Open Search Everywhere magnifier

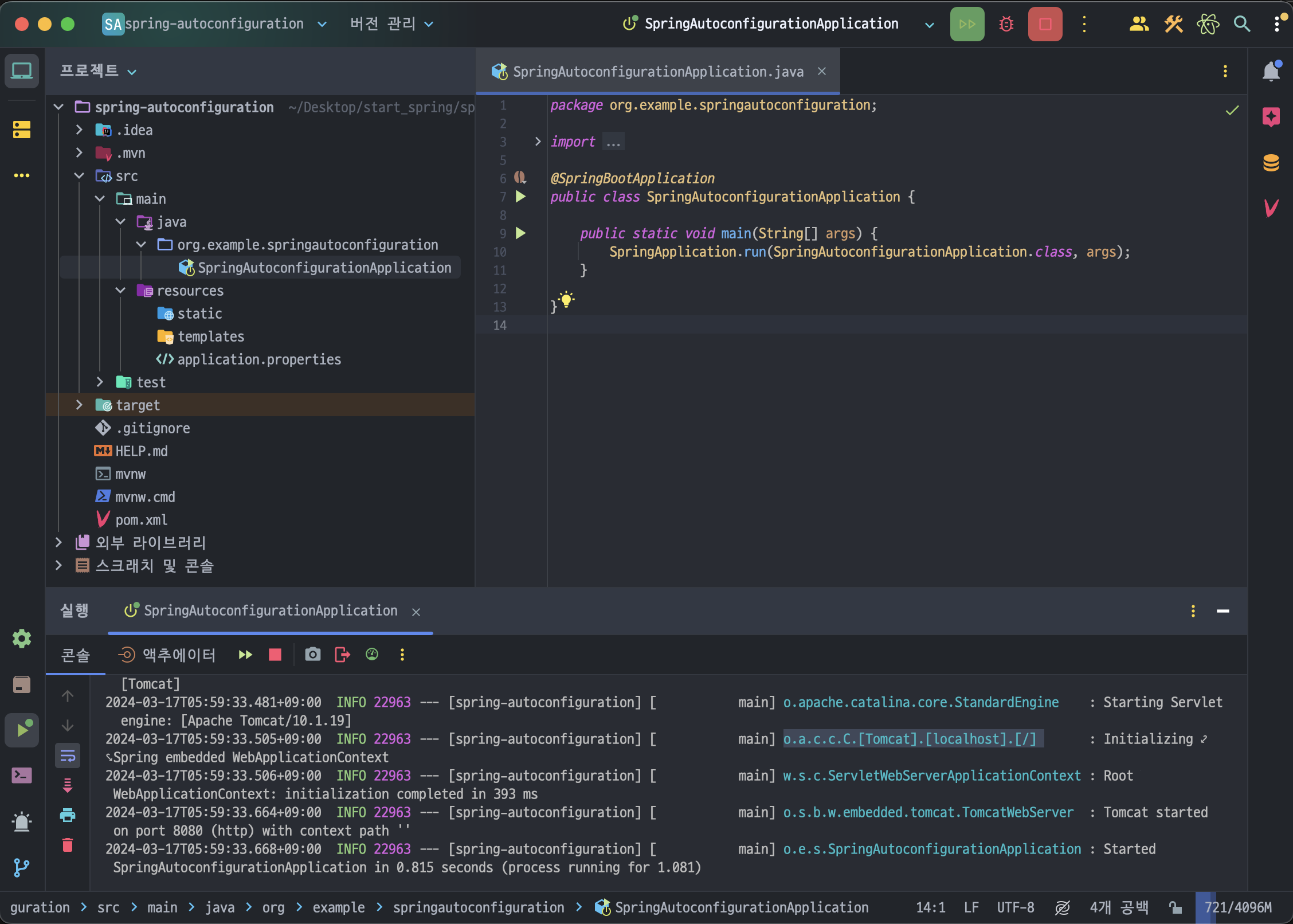click(x=1242, y=24)
